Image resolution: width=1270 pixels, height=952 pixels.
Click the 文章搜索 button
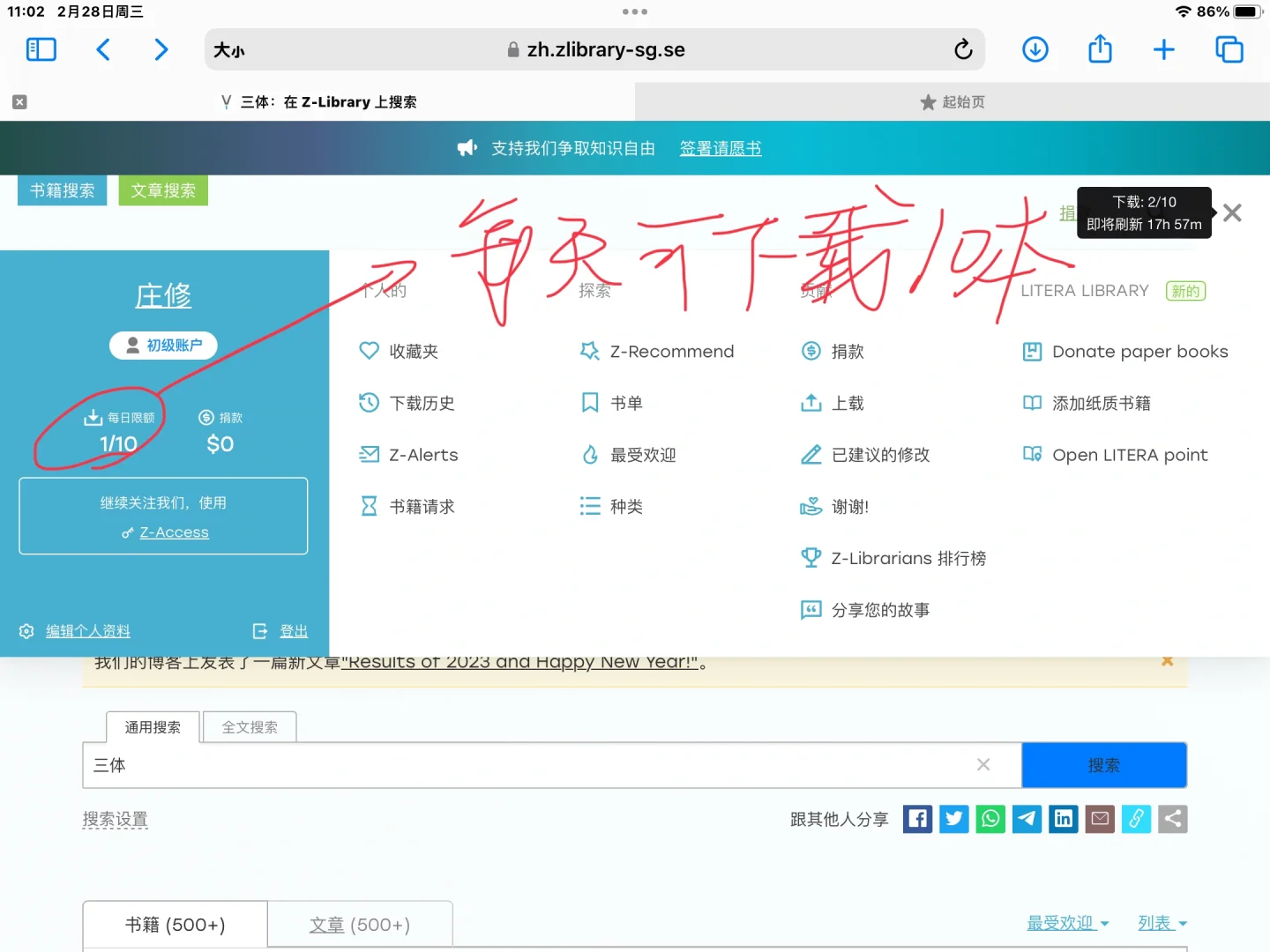coord(163,190)
